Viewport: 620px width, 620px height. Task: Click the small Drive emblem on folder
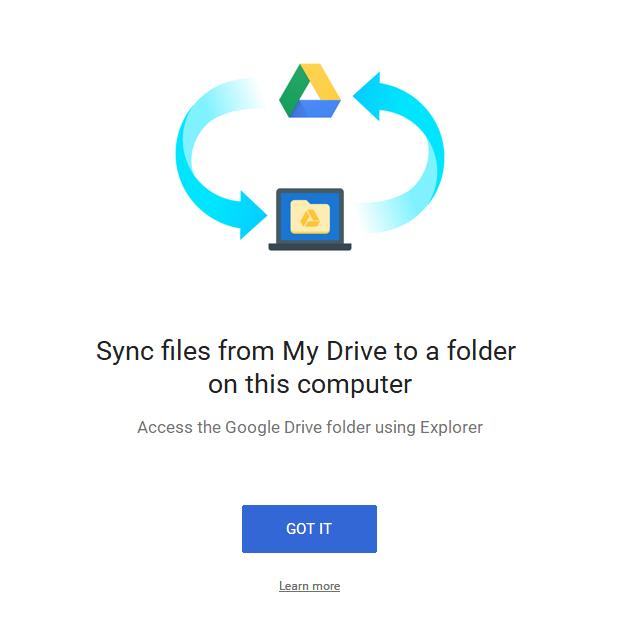click(x=310, y=218)
